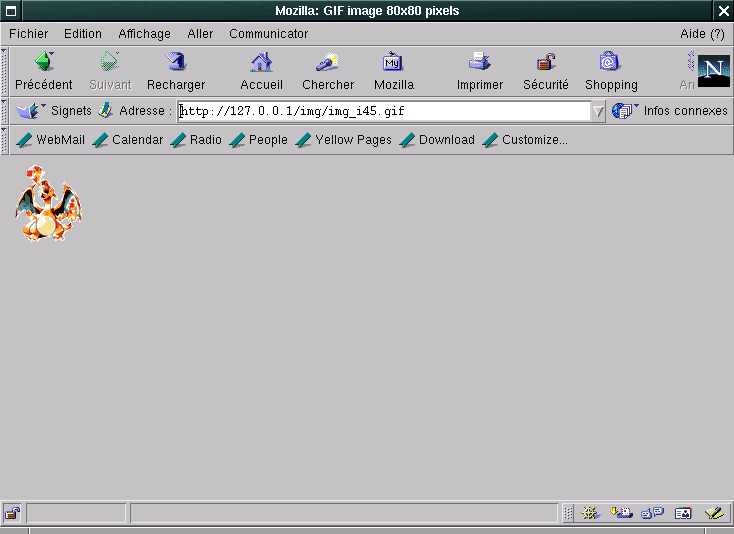Open the Affichage menu
This screenshot has height=534, width=734.
[x=144, y=33]
